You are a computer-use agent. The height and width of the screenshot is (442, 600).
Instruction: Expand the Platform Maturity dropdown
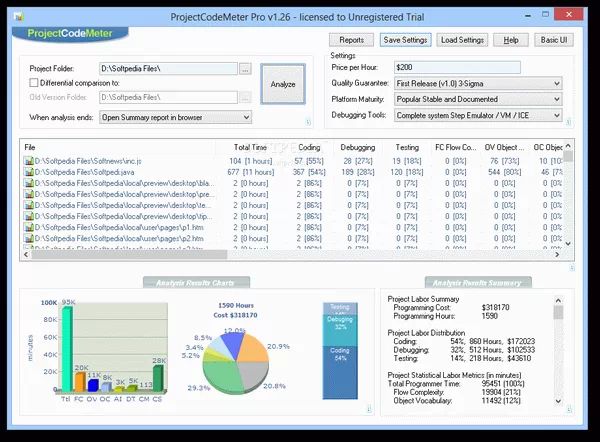478,100
